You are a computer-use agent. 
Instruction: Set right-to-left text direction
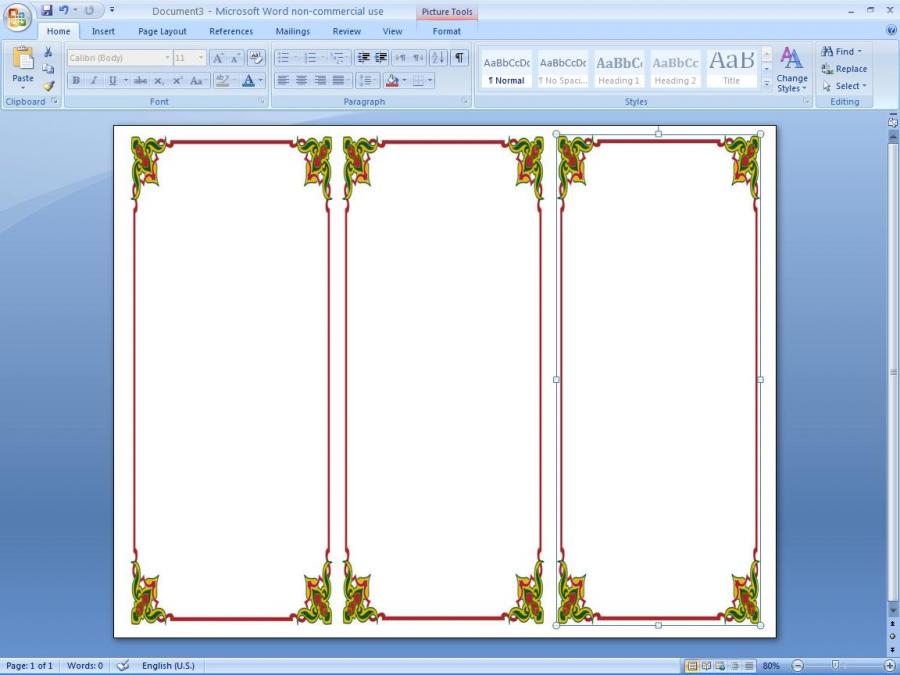418,57
